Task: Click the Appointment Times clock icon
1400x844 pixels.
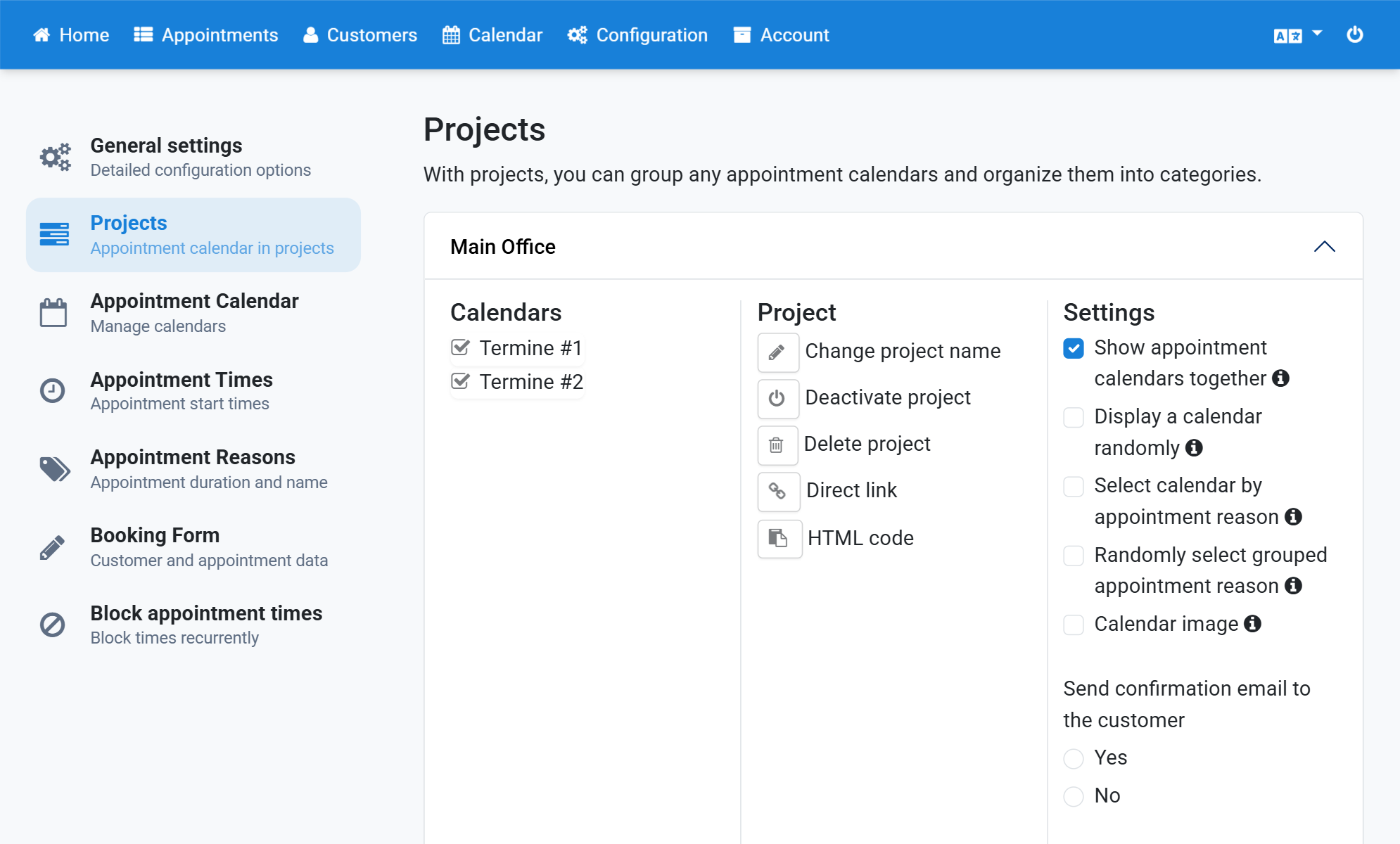Action: 52,390
